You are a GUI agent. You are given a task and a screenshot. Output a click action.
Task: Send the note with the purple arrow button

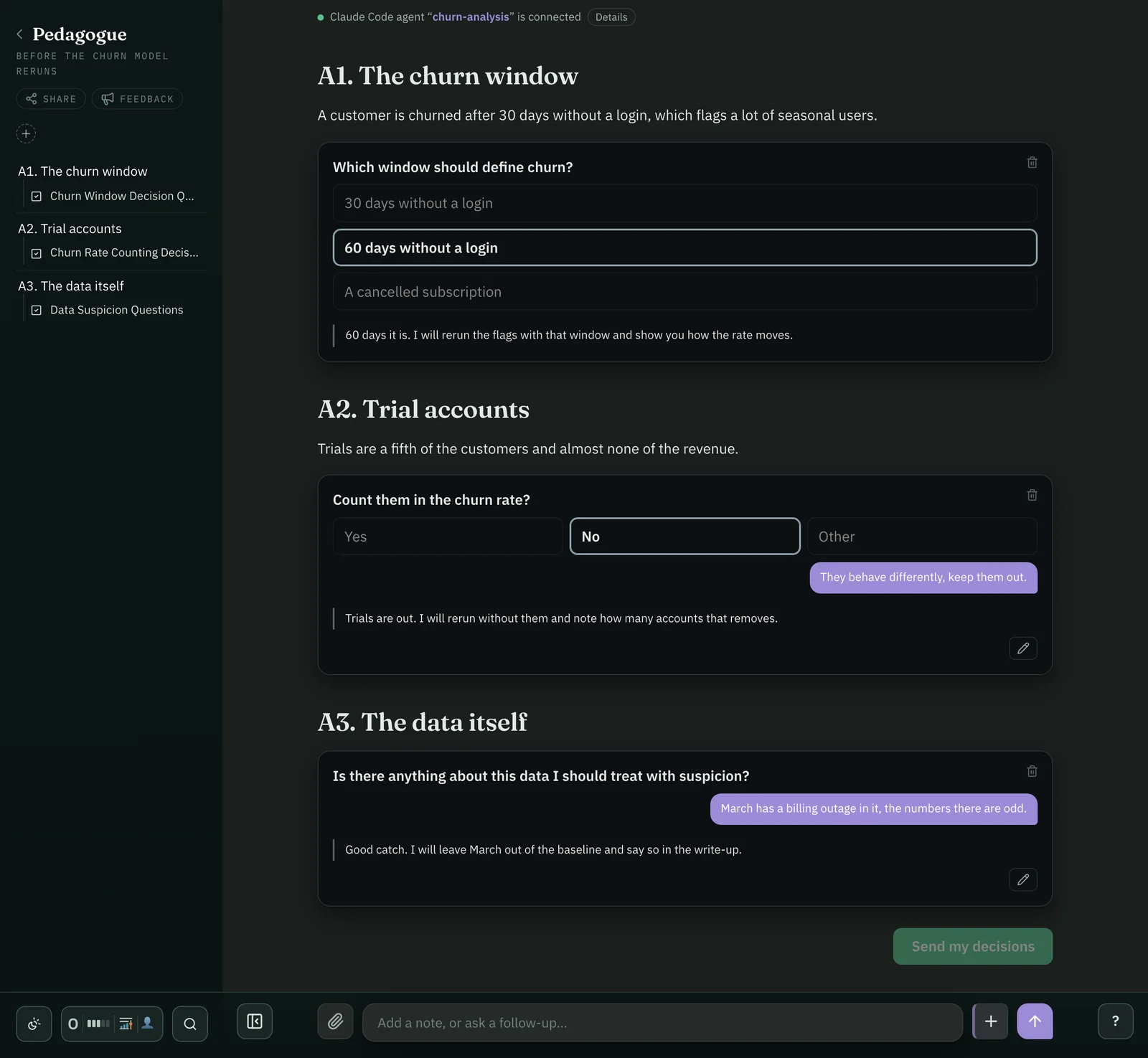pyautogui.click(x=1035, y=1021)
